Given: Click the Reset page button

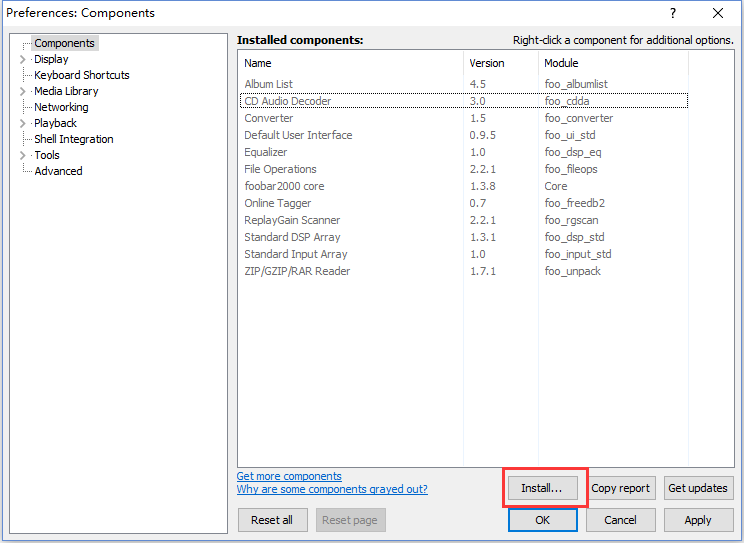Looking at the screenshot, I should coord(350,520).
